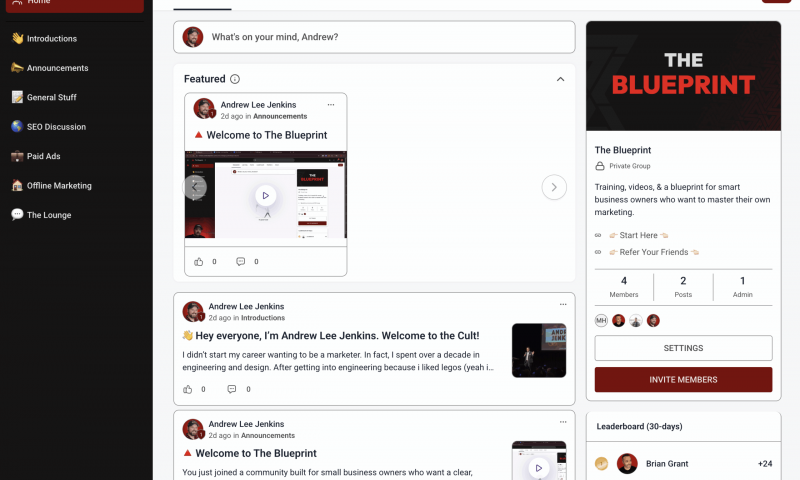The image size is (800, 480).
Task: Click the What's on your mind field
Action: (374, 37)
